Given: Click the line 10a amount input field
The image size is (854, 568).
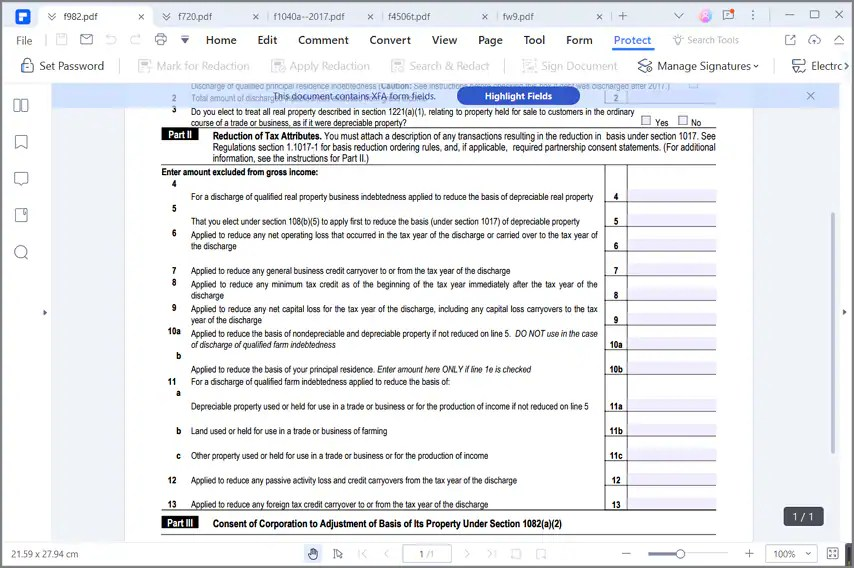Looking at the screenshot, I should 671,344.
